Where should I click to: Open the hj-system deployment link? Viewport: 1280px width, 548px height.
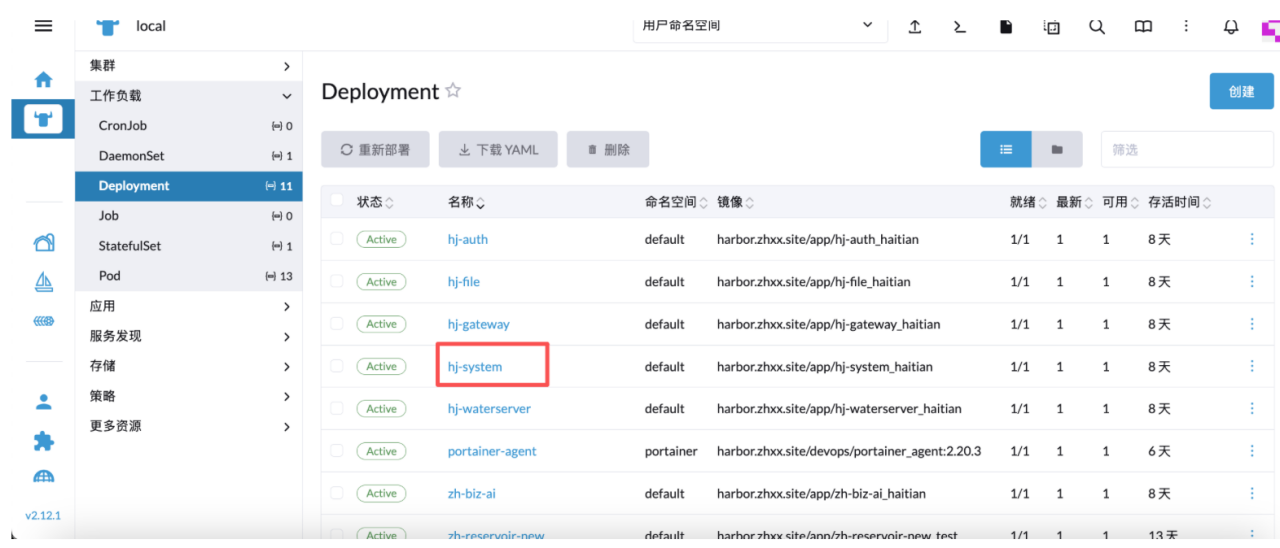tap(475, 367)
